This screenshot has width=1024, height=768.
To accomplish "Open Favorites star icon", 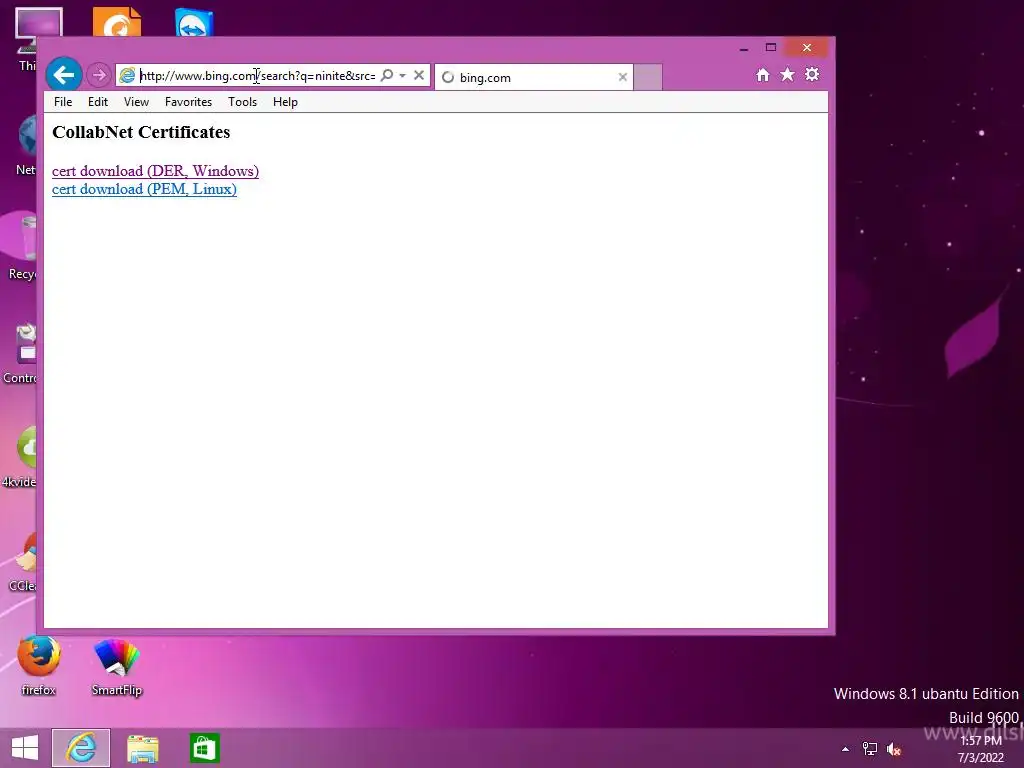I will coord(788,75).
